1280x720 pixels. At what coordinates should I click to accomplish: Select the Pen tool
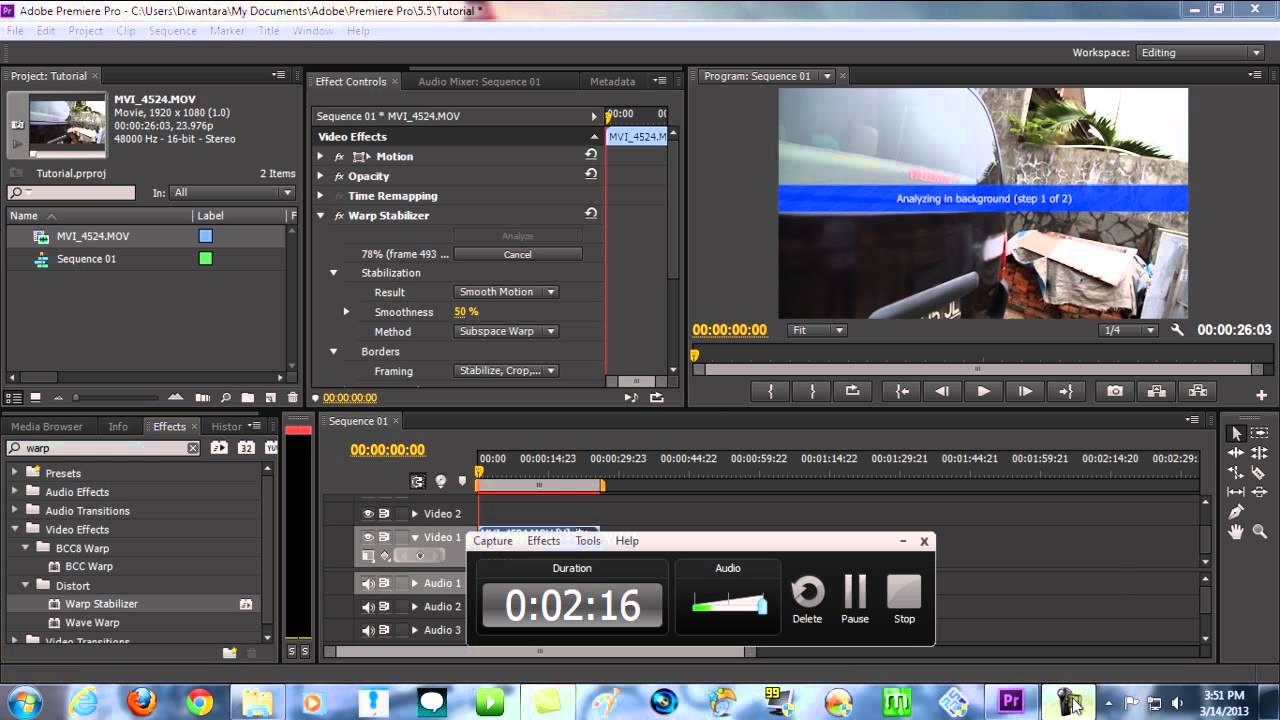coord(1236,512)
